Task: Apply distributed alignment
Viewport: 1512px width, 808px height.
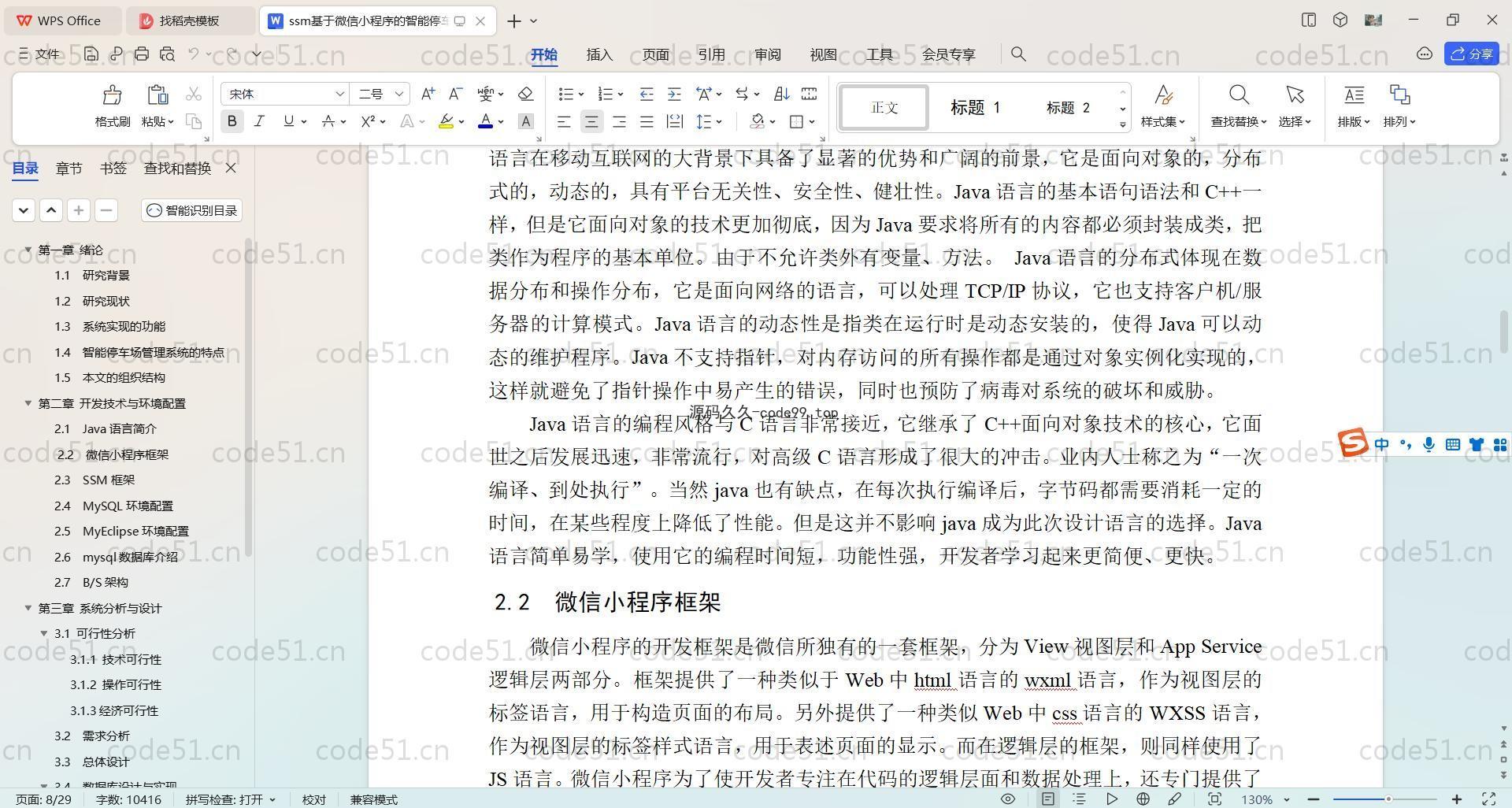Action: tap(675, 121)
